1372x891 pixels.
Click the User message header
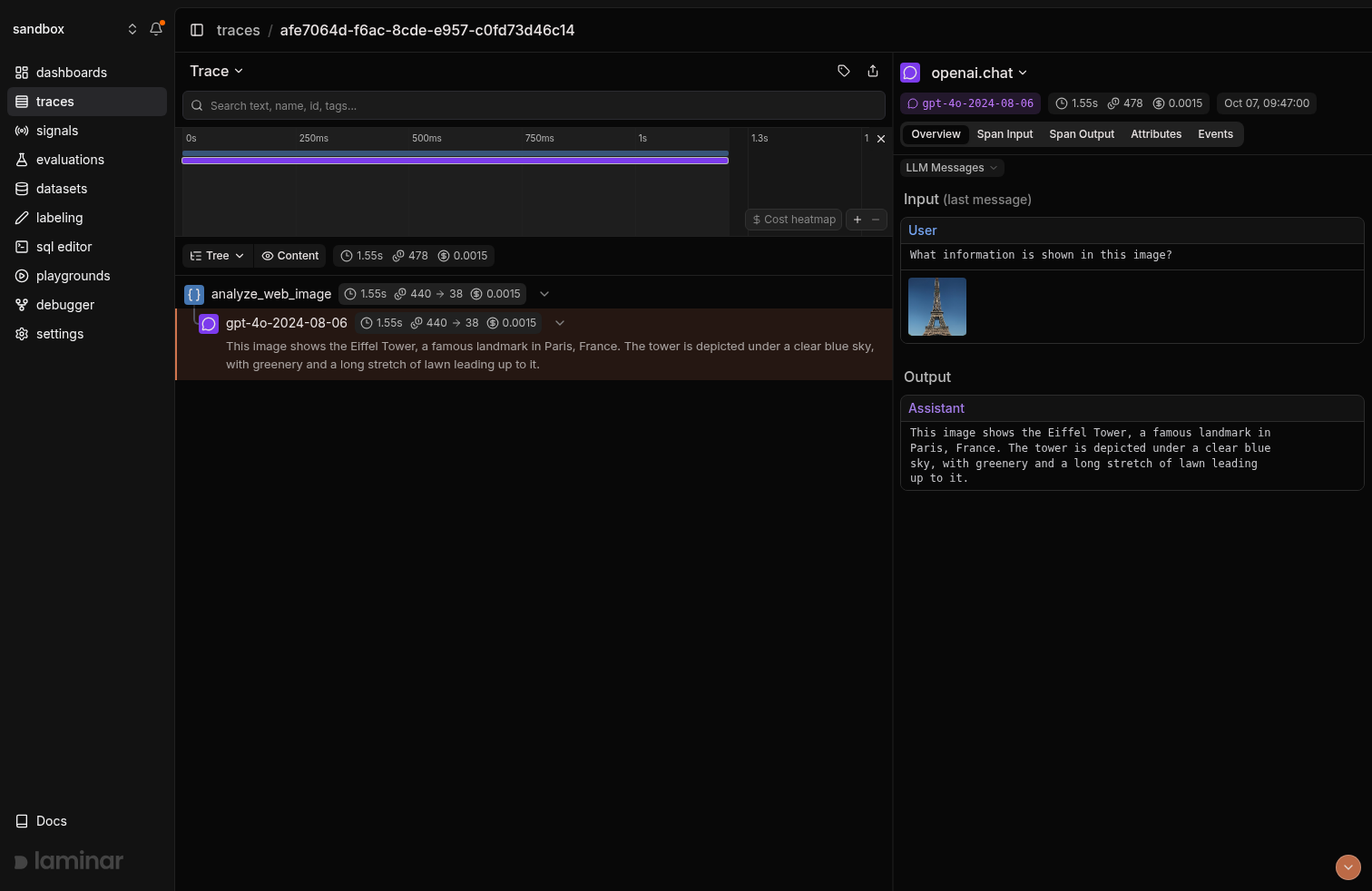coord(1132,230)
